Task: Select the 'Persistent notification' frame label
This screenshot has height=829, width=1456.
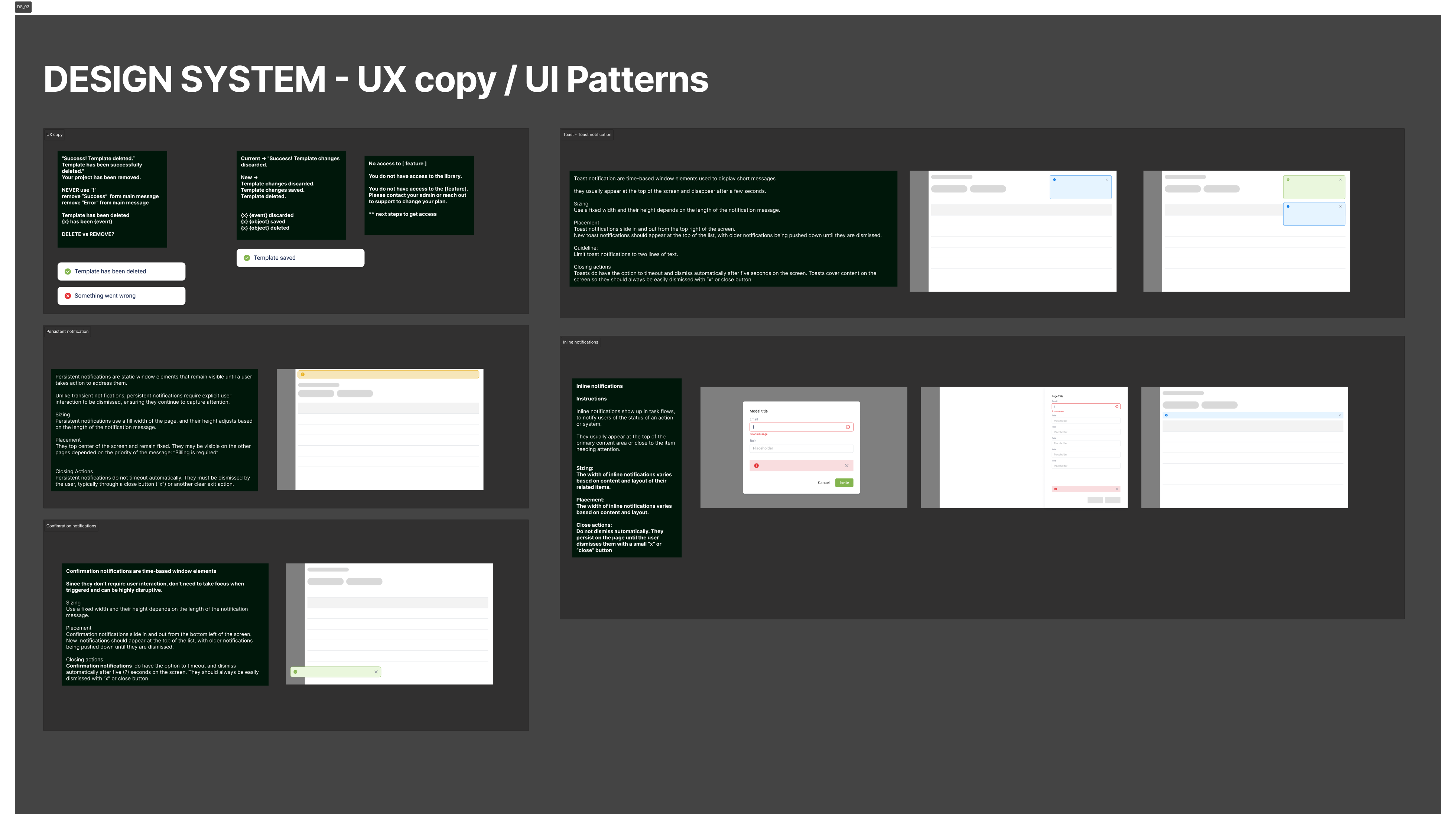Action: pyautogui.click(x=67, y=332)
